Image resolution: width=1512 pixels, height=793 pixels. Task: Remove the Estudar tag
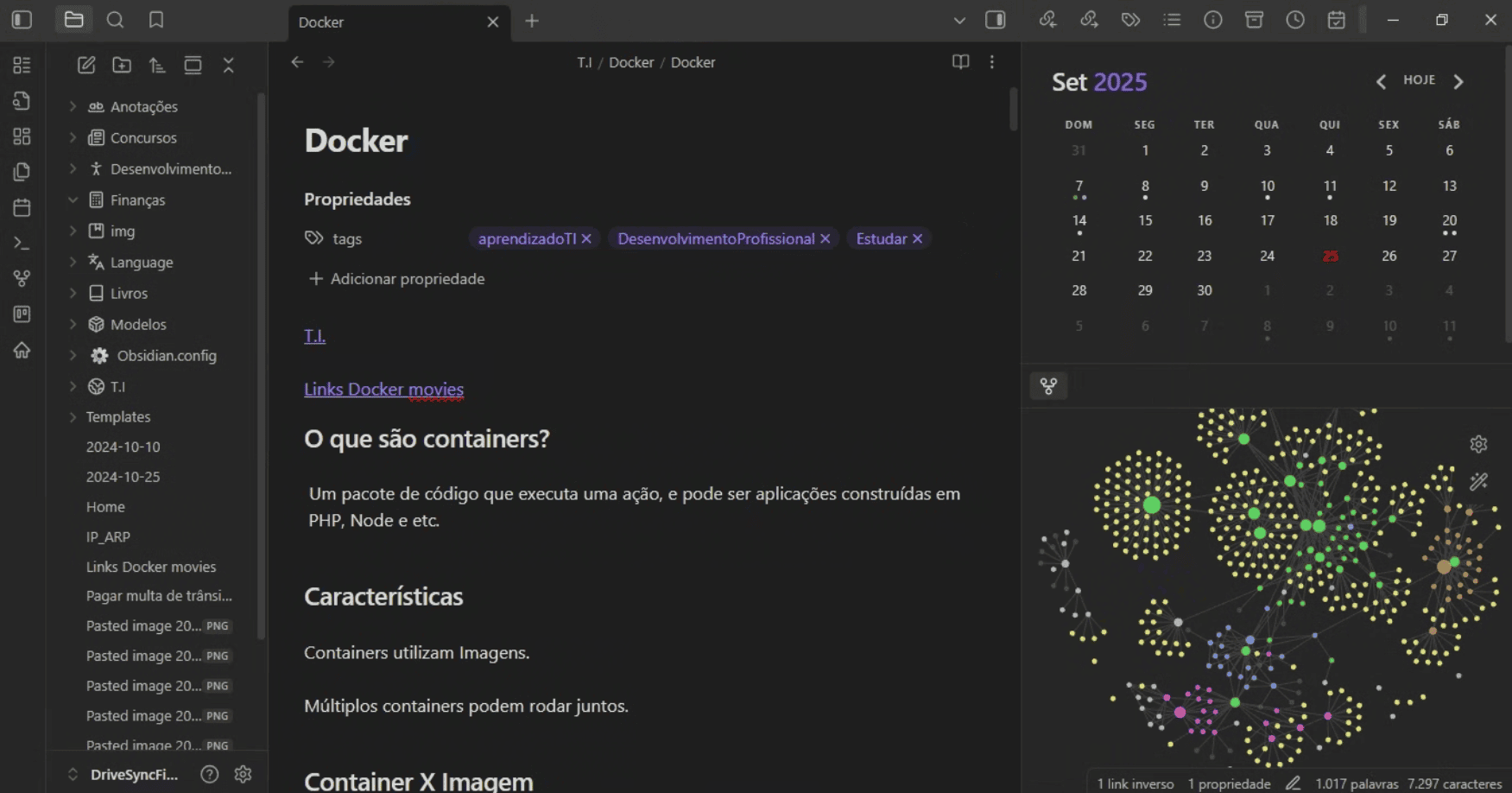pos(918,238)
